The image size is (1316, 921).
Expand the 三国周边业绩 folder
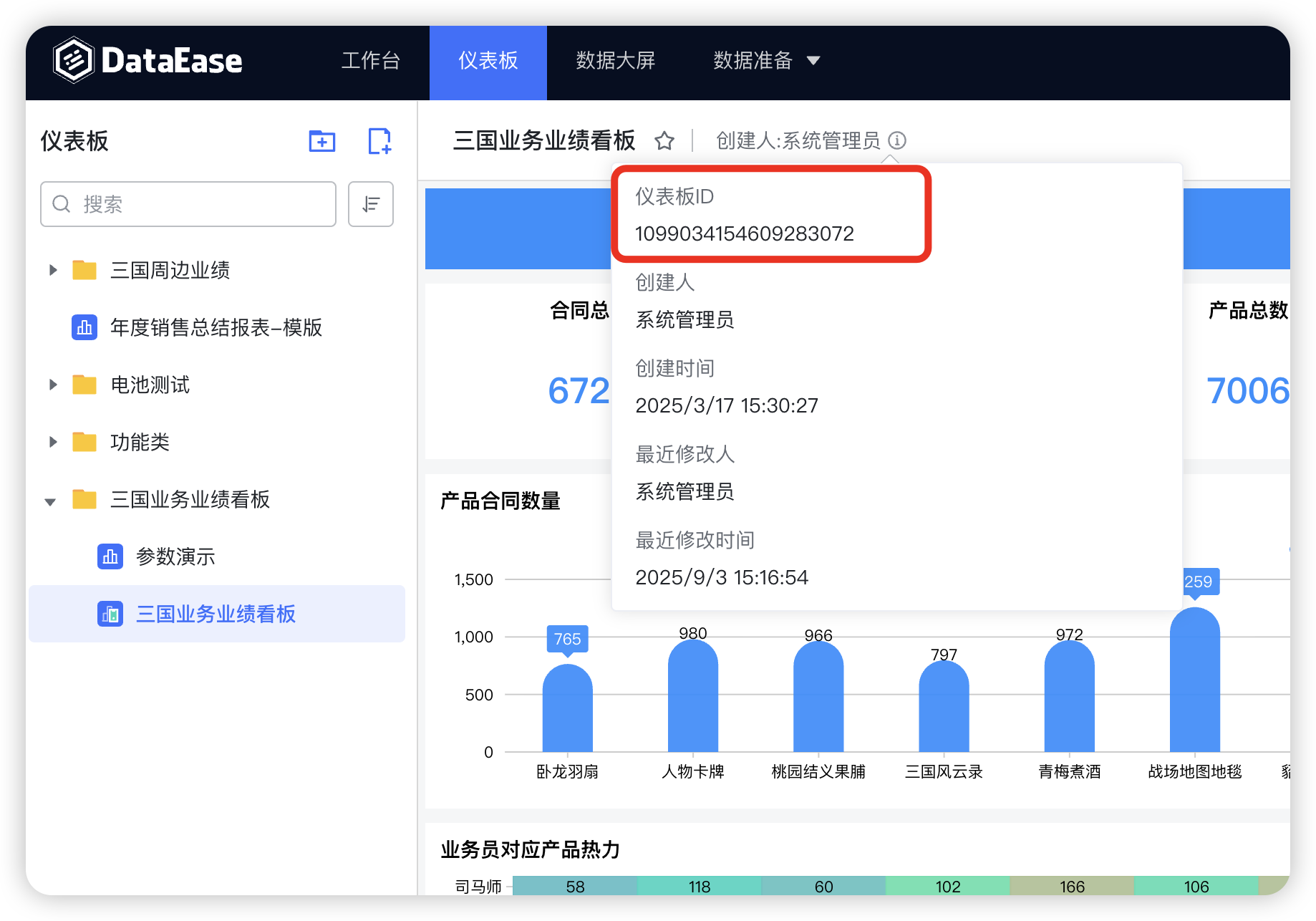coord(52,270)
